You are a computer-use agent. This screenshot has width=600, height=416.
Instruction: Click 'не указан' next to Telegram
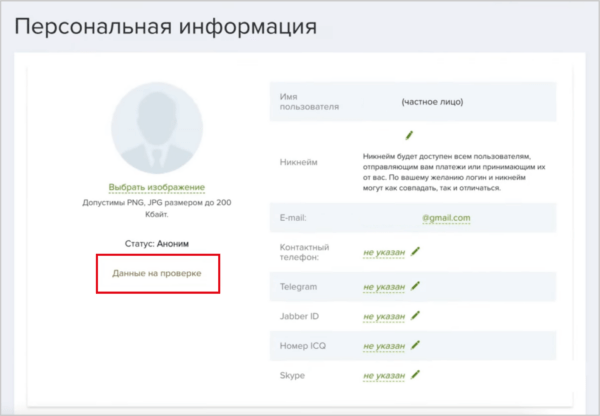click(x=384, y=287)
